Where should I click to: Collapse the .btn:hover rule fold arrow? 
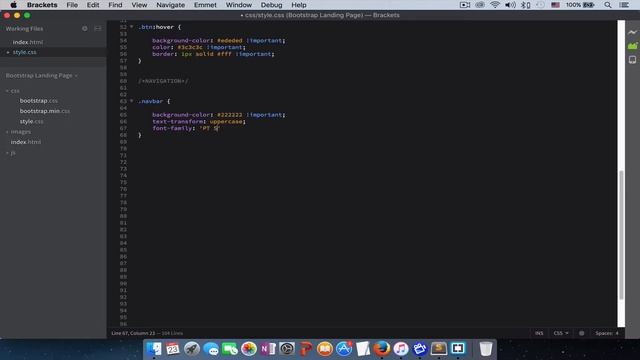point(131,27)
